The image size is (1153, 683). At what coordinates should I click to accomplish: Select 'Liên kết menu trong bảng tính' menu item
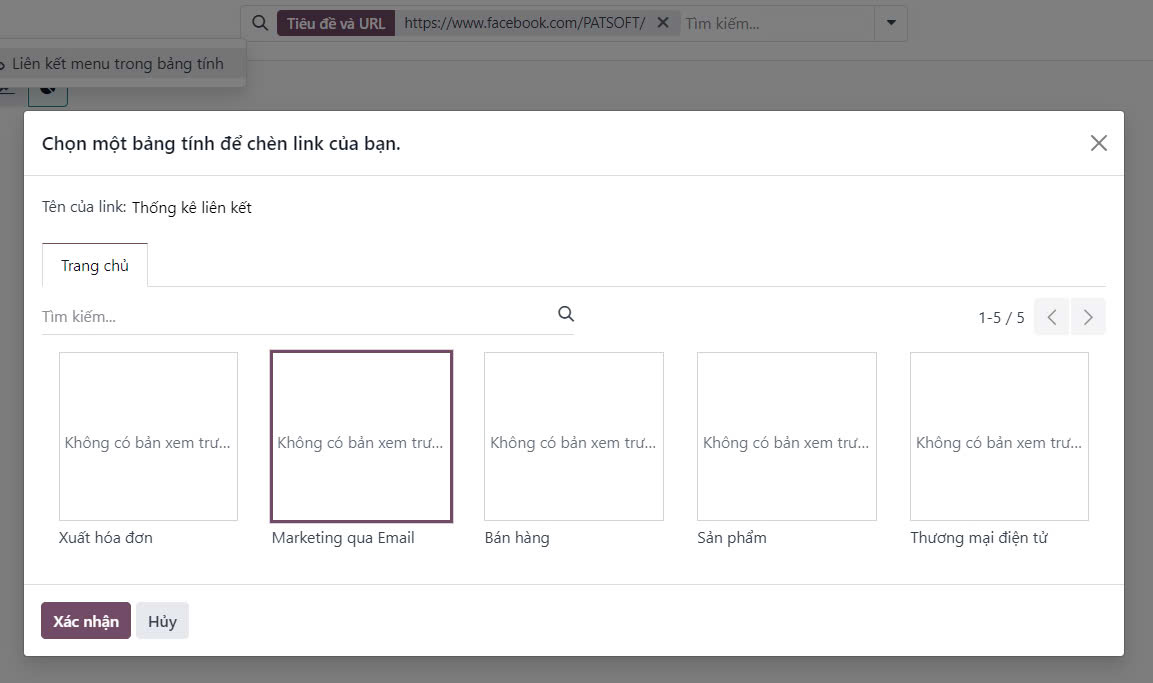click(118, 64)
